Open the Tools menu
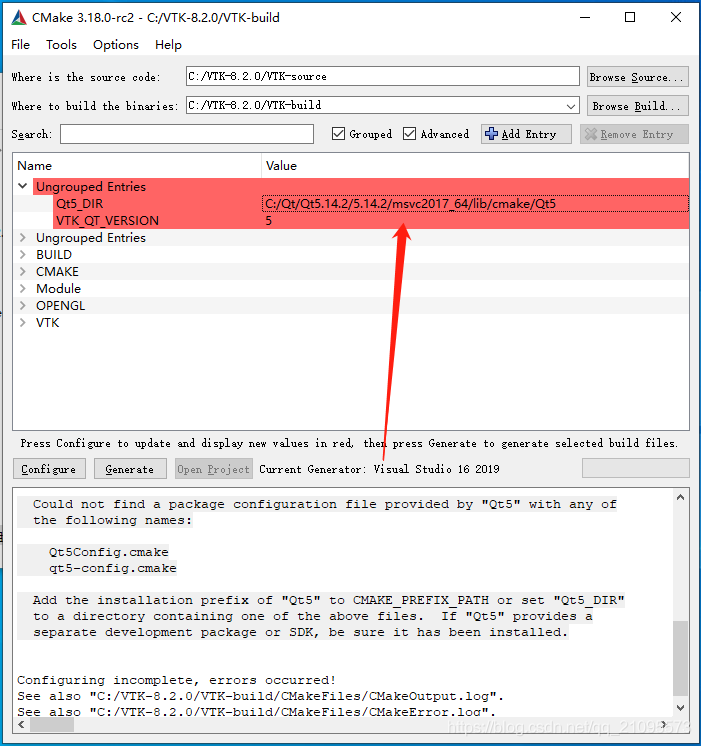The width and height of the screenshot is (701, 746). coord(61,45)
